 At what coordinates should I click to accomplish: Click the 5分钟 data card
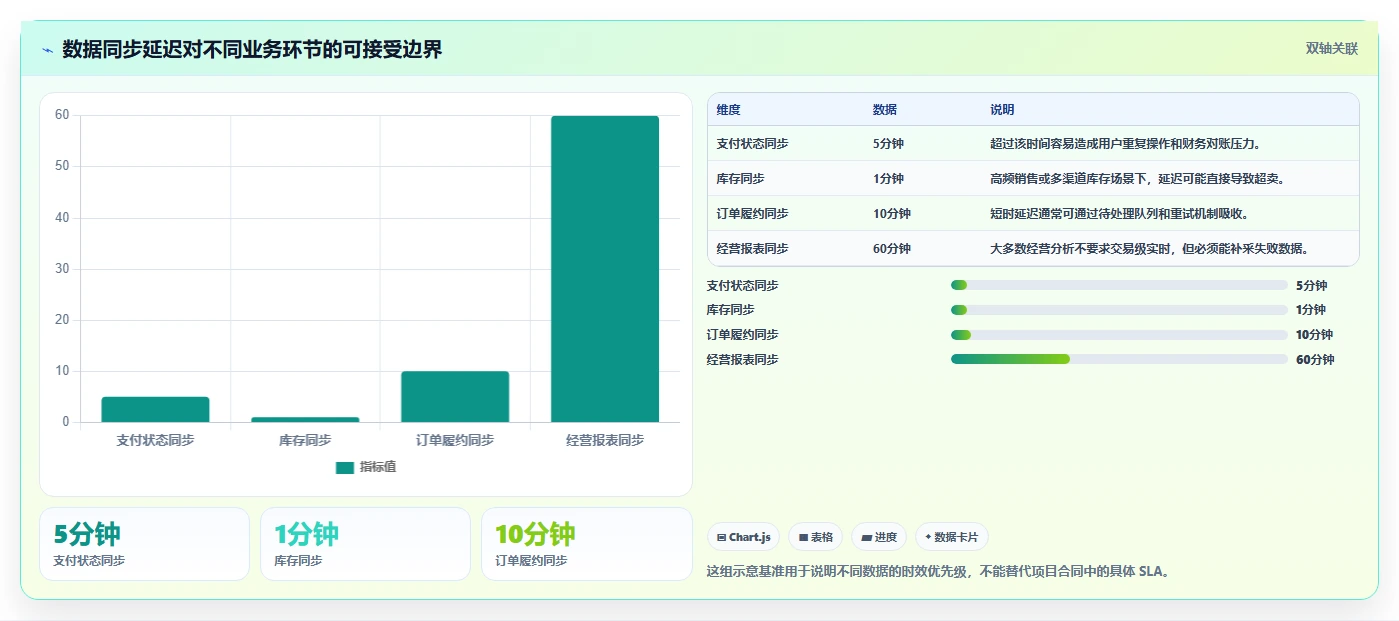point(144,544)
